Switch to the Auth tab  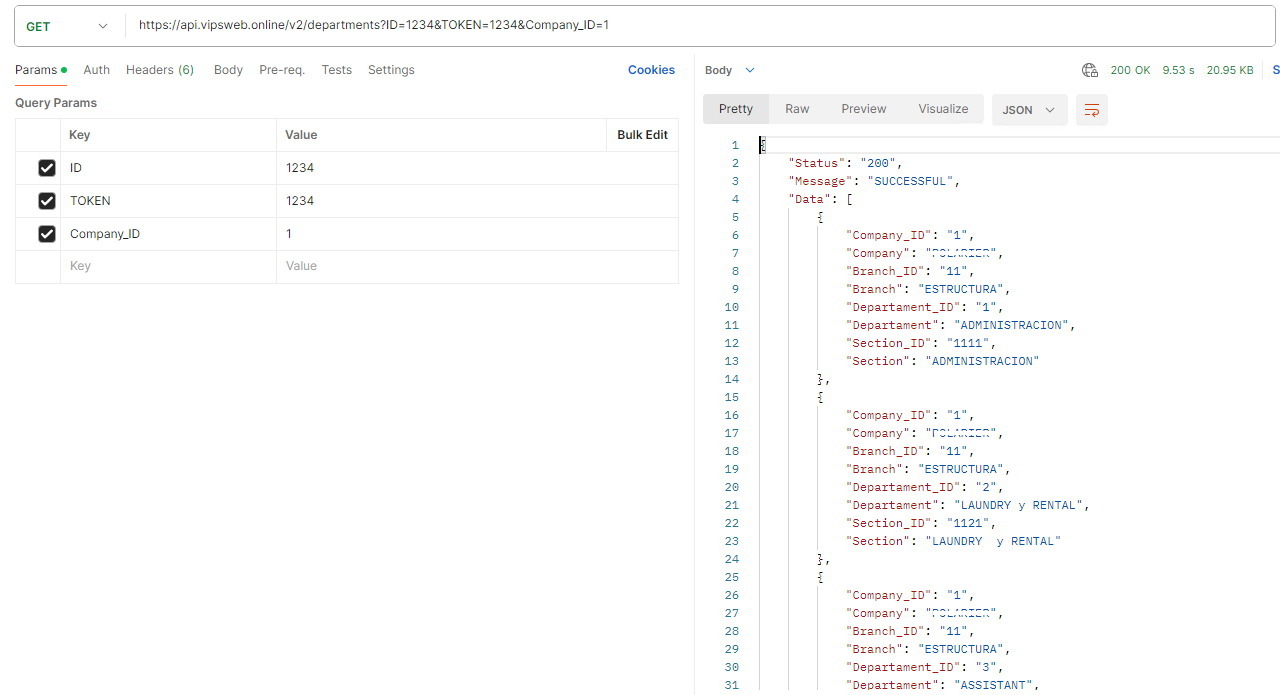tap(97, 70)
